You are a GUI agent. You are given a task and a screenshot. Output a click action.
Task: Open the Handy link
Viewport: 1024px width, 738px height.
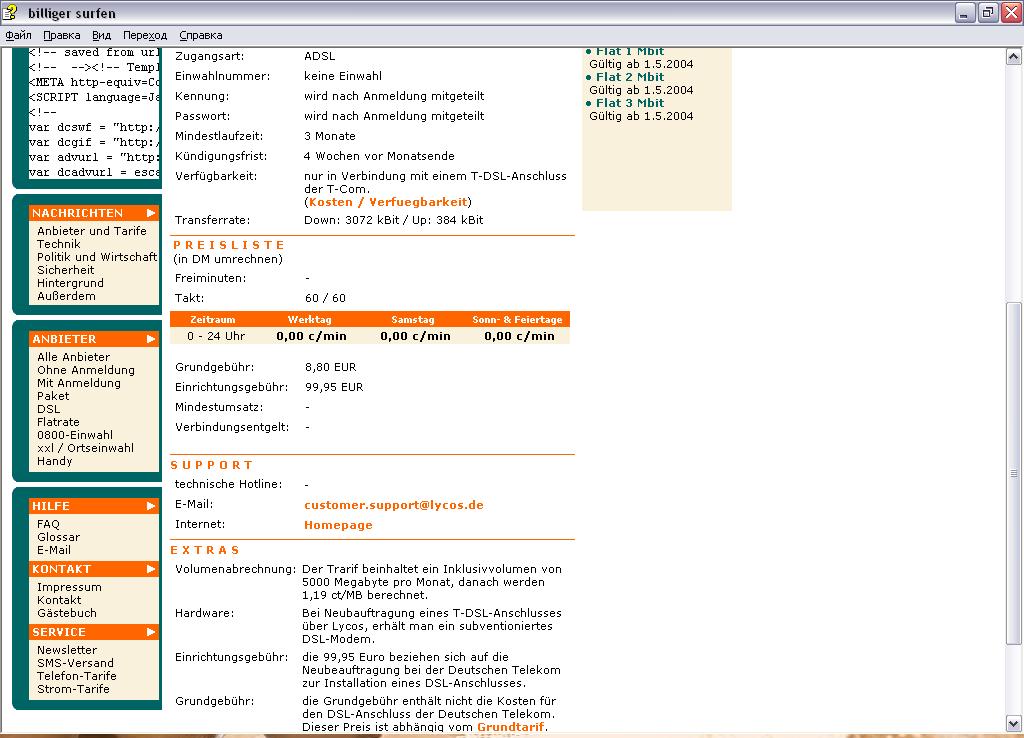tap(54, 462)
